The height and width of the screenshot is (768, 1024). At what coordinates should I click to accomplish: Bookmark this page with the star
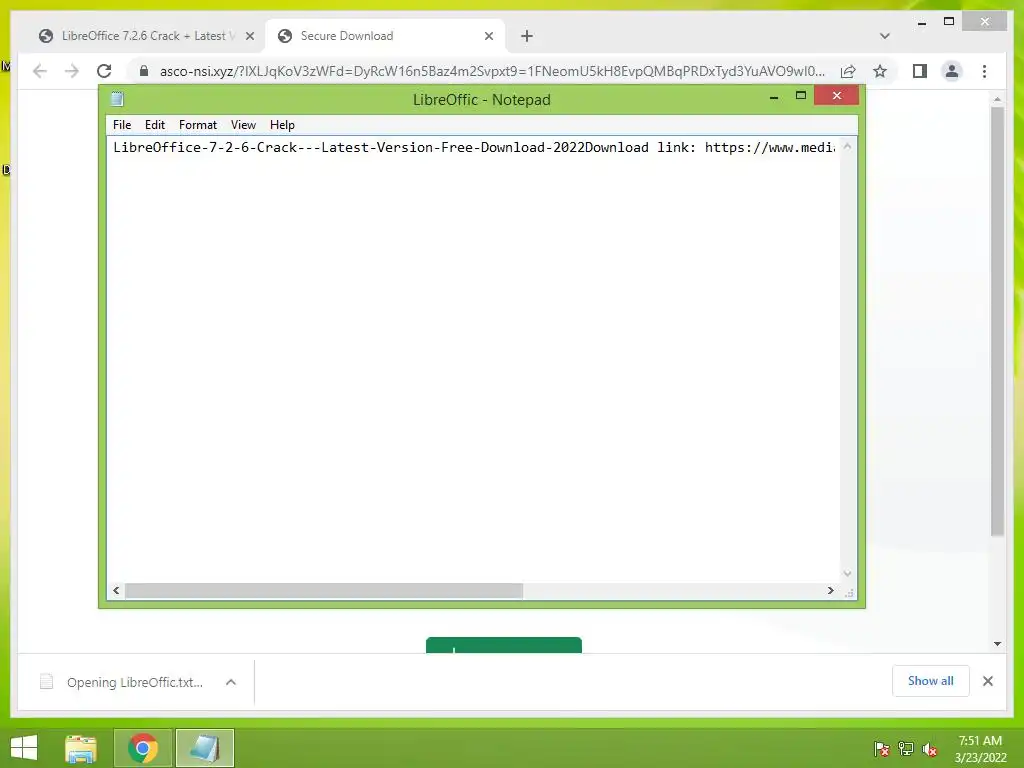coord(880,71)
